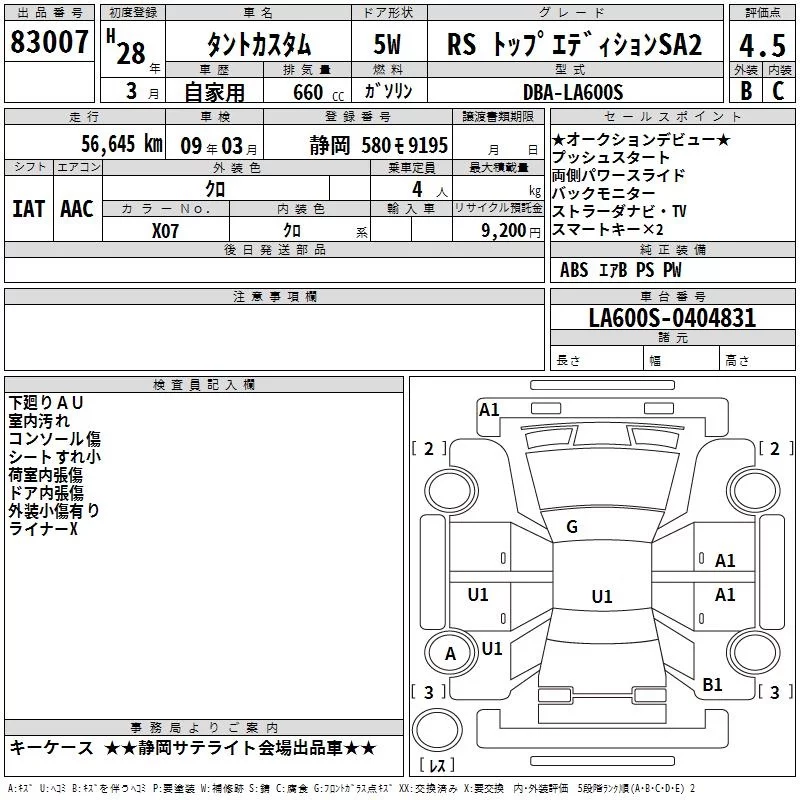Screen dimensions: 800x800
Task: Select mileage value 56,645 km
Action: [x=122, y=144]
